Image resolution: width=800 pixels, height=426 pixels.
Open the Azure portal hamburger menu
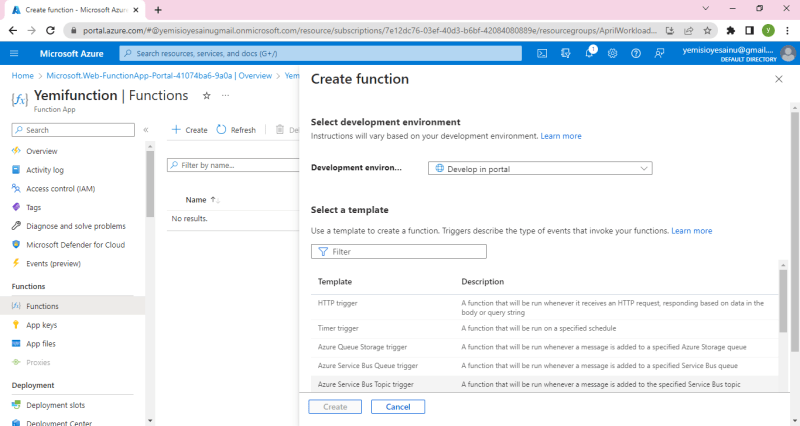[14, 53]
